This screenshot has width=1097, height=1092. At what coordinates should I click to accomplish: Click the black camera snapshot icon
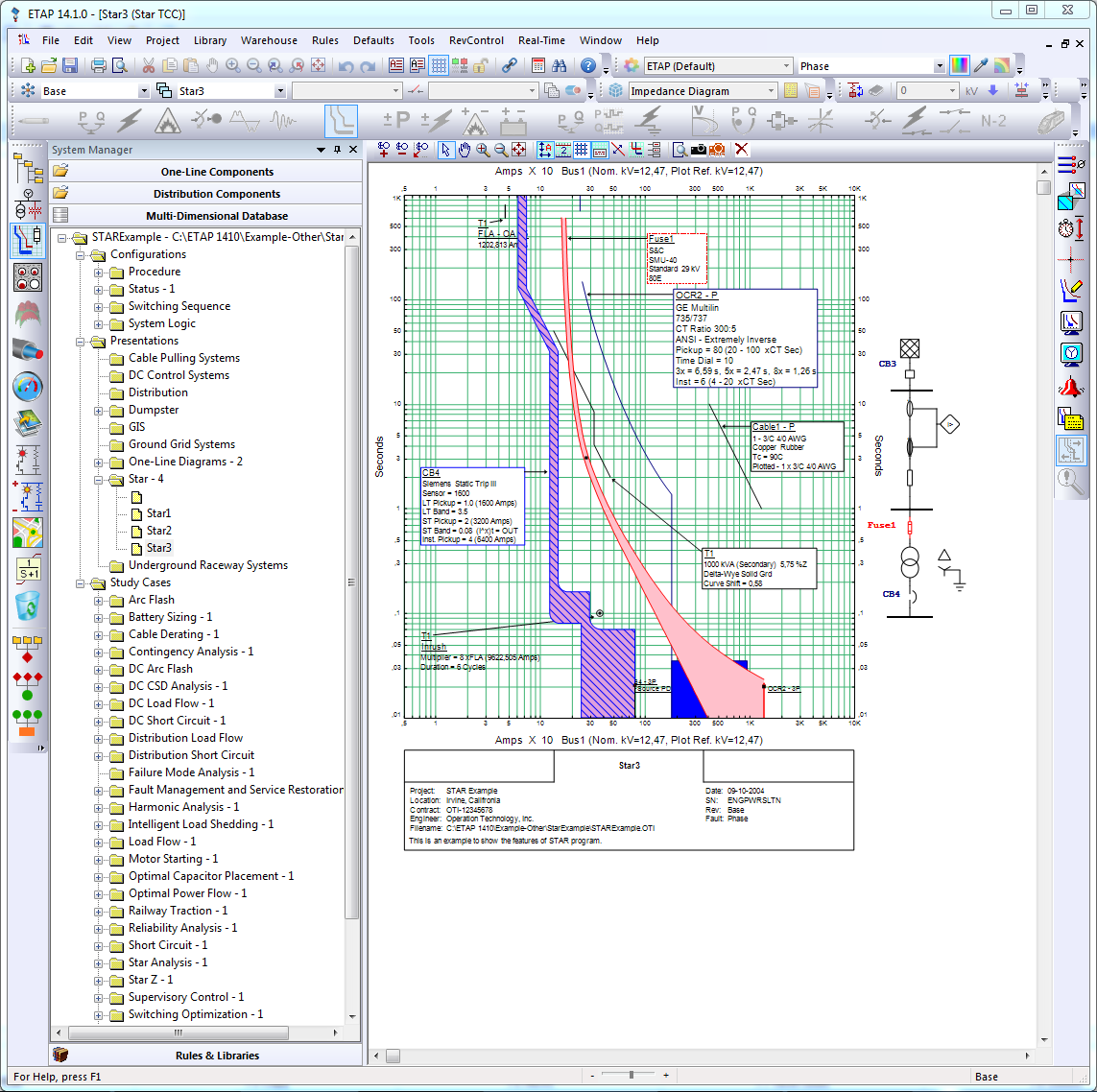click(698, 149)
